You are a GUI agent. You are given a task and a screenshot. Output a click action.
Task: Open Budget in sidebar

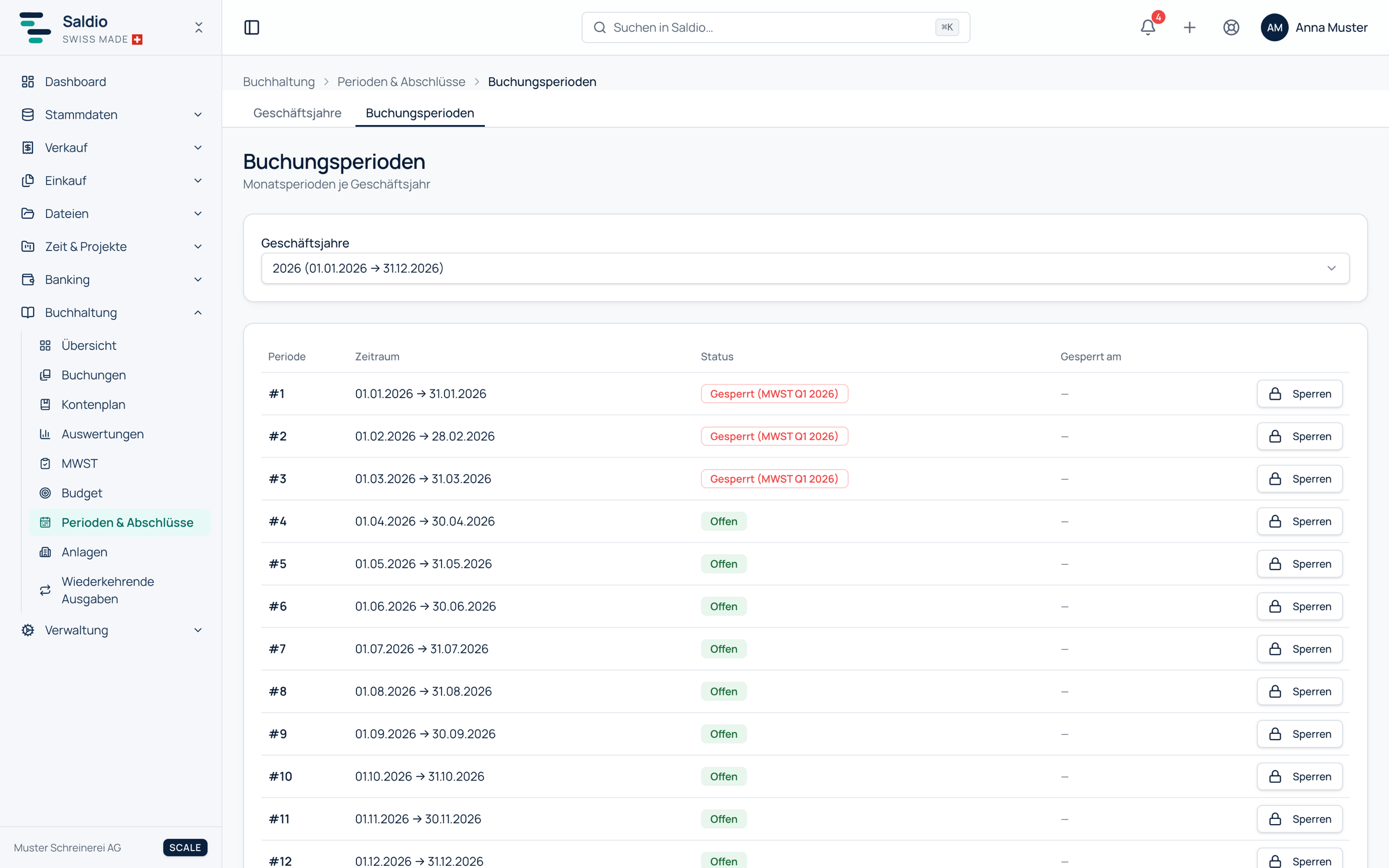pyautogui.click(x=119, y=493)
